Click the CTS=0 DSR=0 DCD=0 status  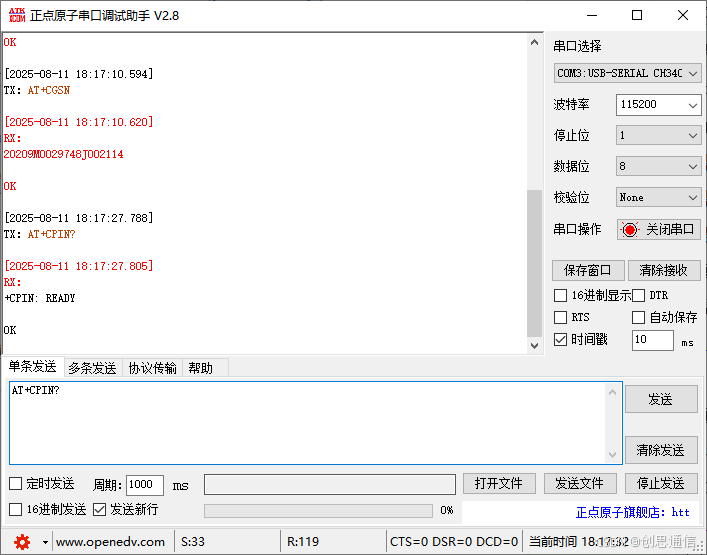454,541
